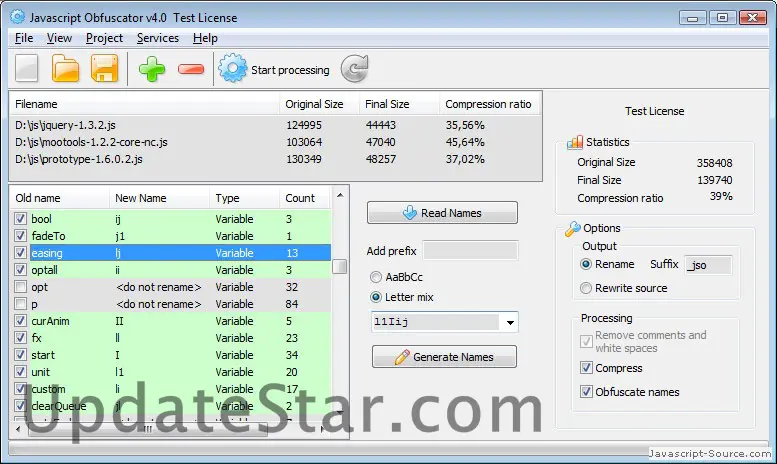777x464 pixels.
Task: Toggle the easing row checkbox
Action: click(20, 252)
